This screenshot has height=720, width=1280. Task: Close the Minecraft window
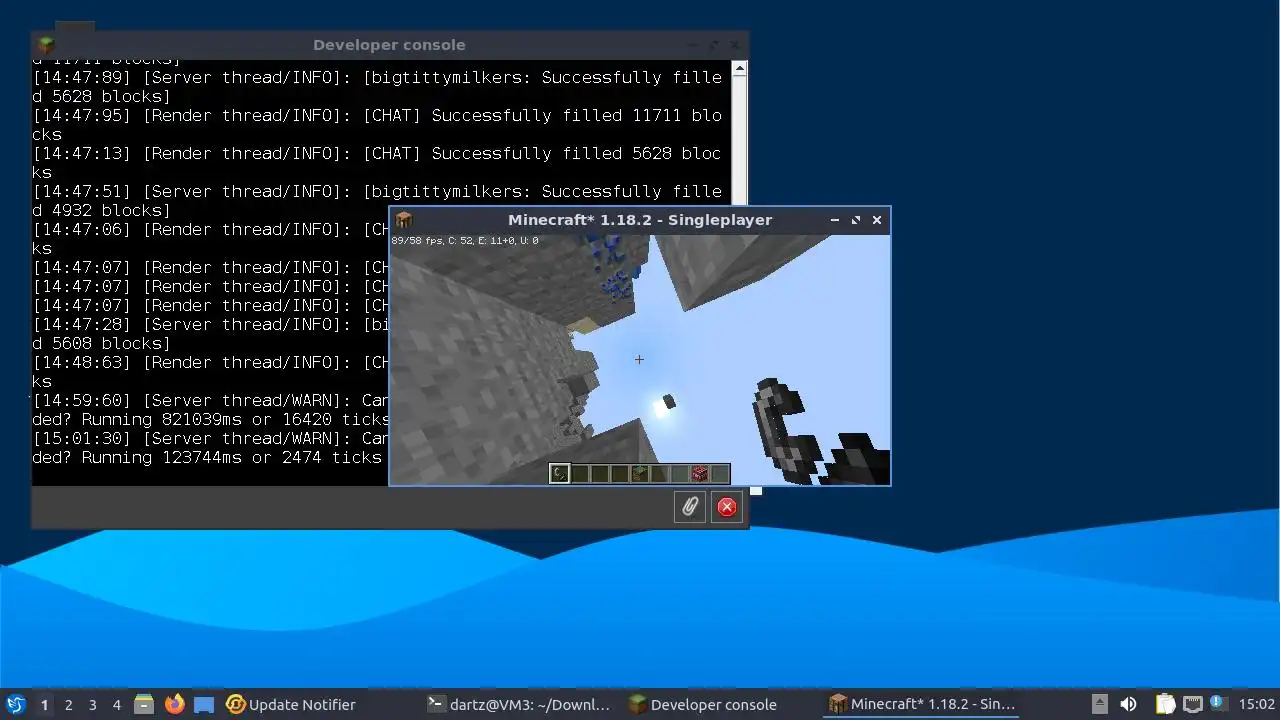[x=877, y=220]
